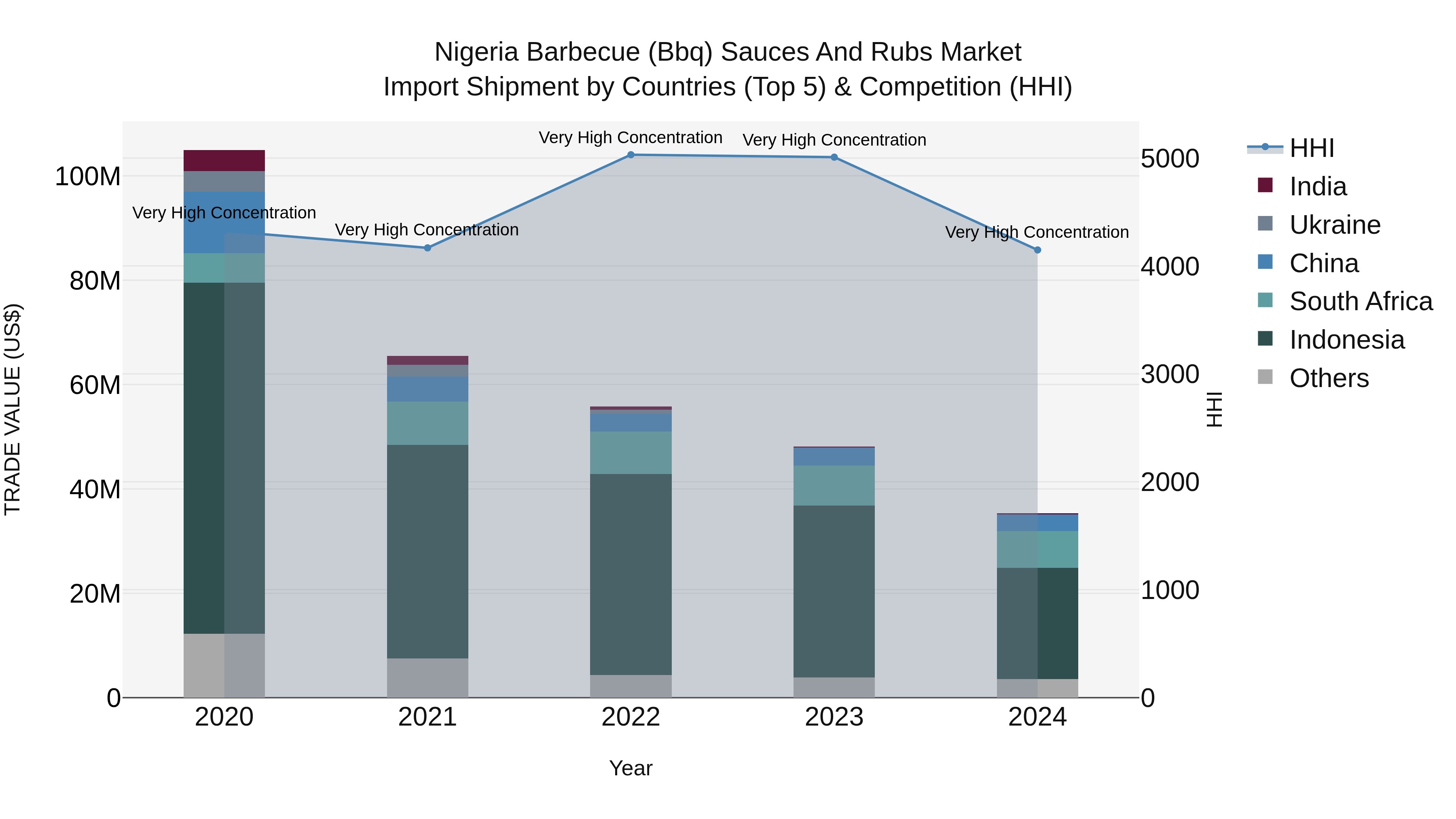
Task: Click the Indonesia segment of 2024 bar
Action: coord(1037,623)
